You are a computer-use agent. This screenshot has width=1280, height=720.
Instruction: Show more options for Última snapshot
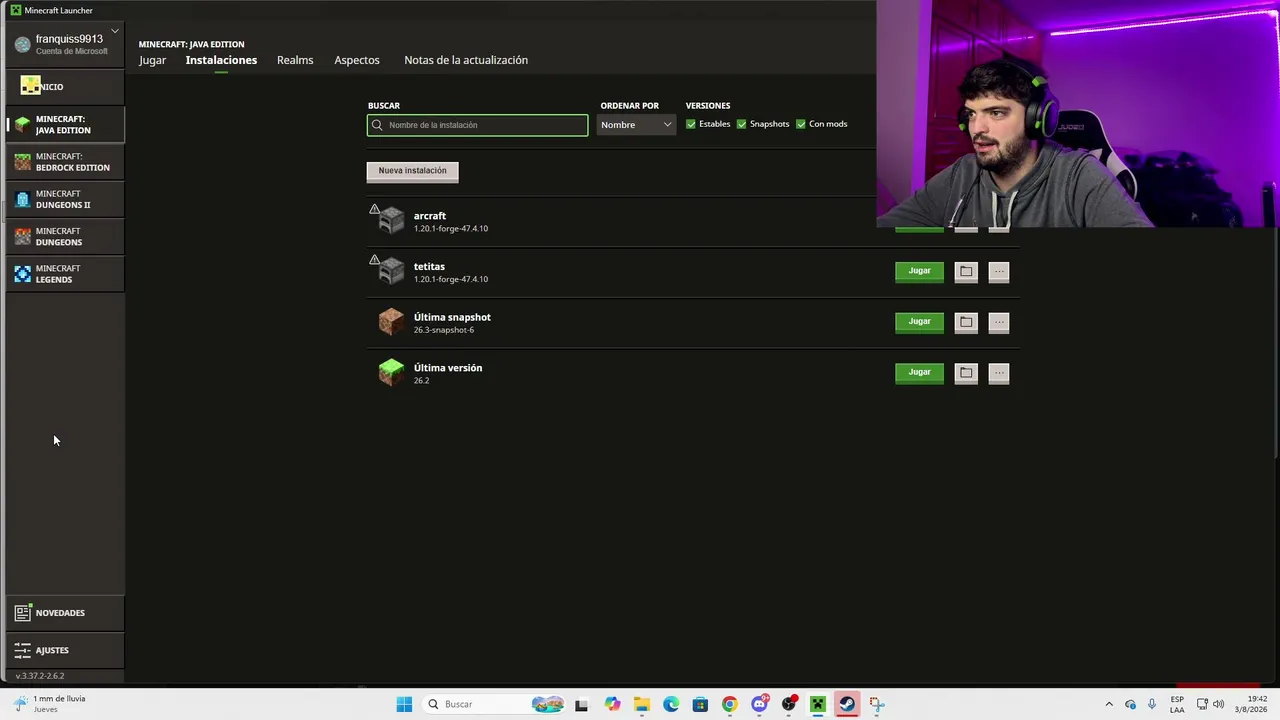(x=999, y=322)
